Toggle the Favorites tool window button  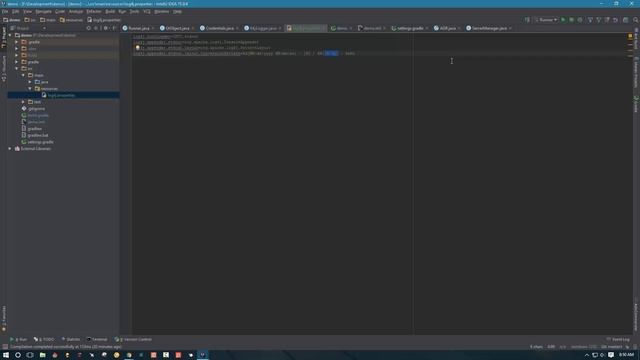tap(4, 318)
